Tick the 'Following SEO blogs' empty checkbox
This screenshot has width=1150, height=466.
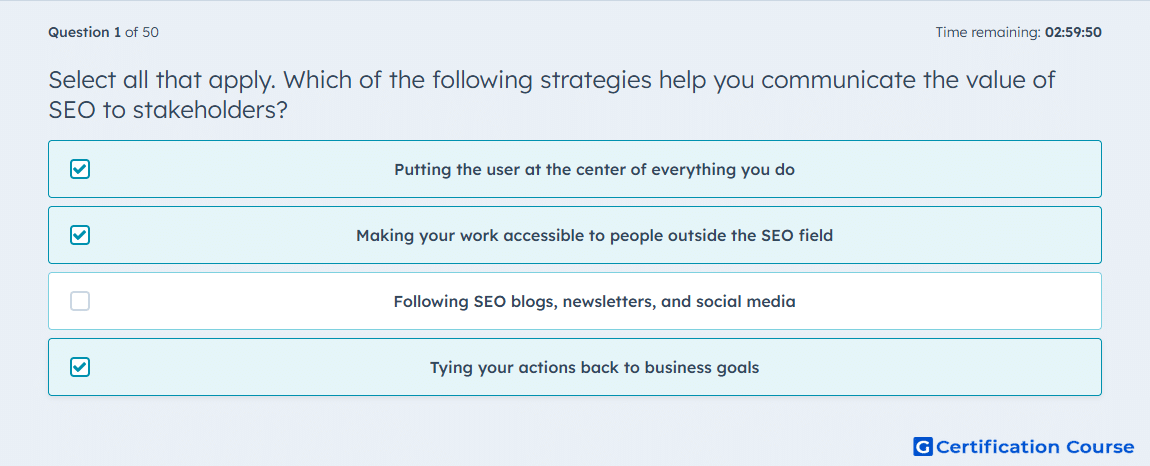[x=80, y=301]
